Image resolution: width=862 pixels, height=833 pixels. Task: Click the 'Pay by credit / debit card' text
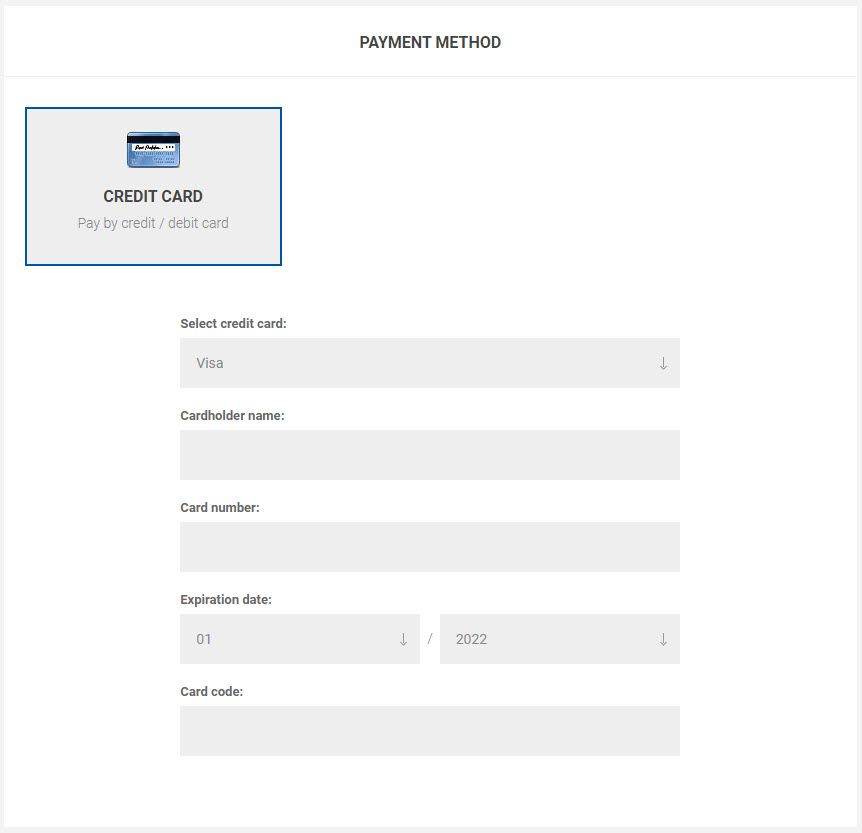[x=153, y=223]
